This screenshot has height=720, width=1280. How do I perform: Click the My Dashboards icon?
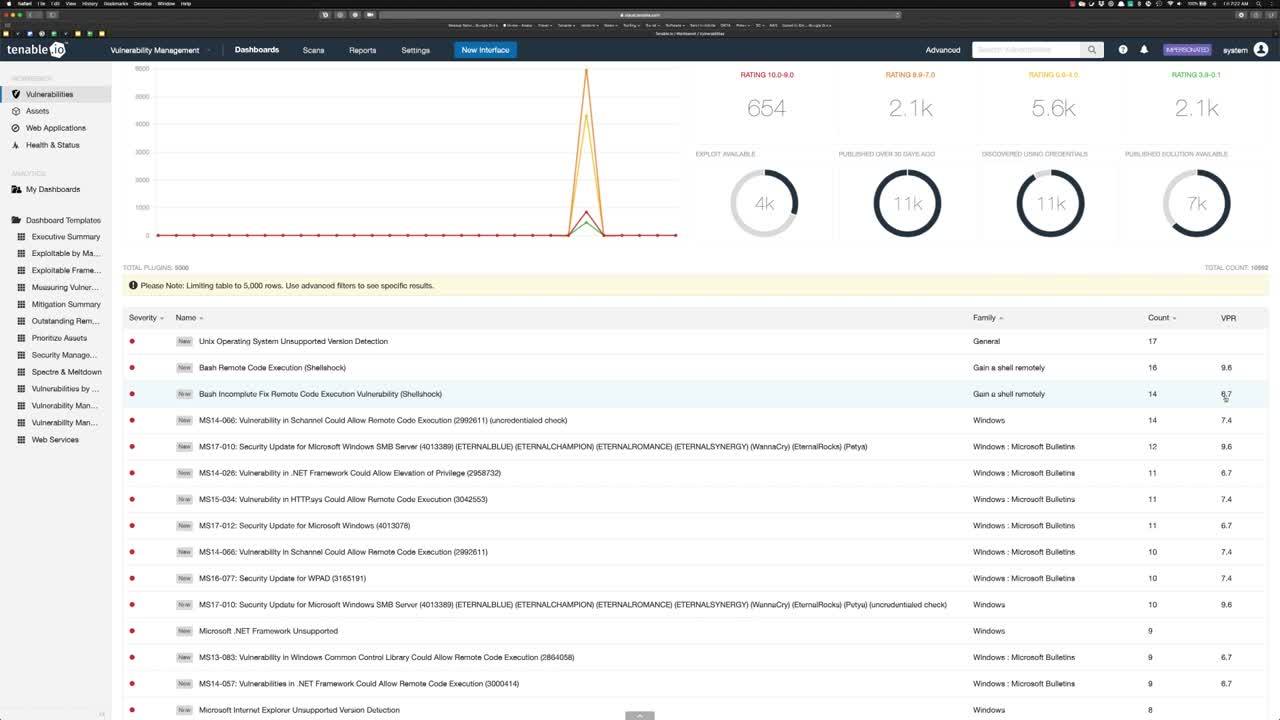click(x=16, y=189)
